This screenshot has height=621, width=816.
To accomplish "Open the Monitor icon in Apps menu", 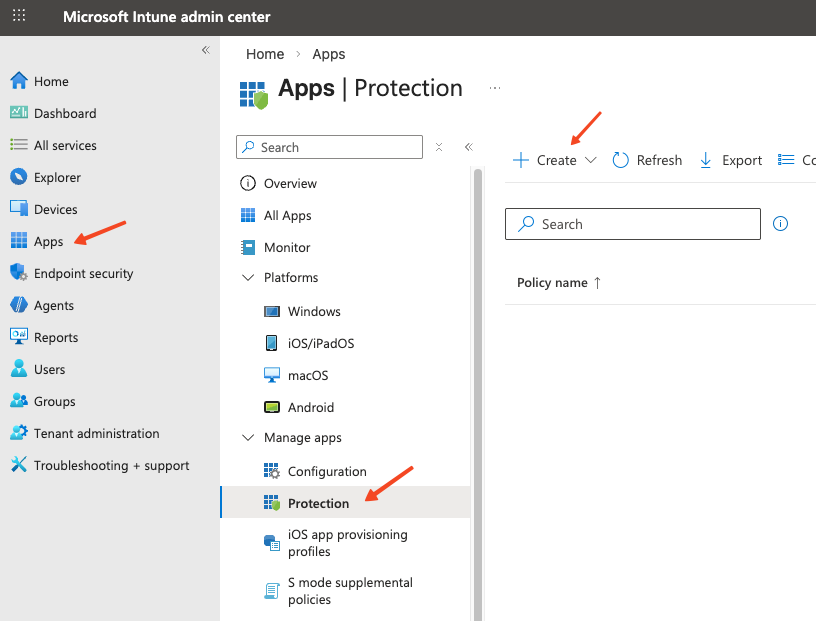I will [x=248, y=247].
